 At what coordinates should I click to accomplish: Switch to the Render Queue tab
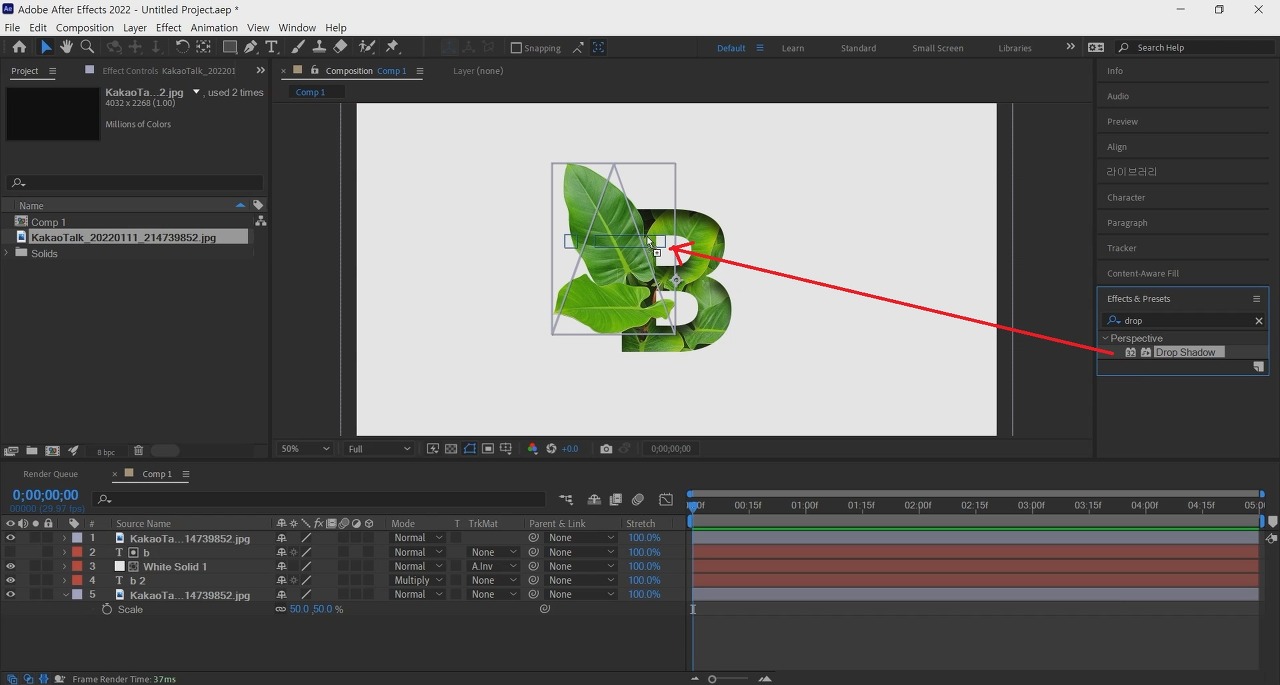[51, 474]
